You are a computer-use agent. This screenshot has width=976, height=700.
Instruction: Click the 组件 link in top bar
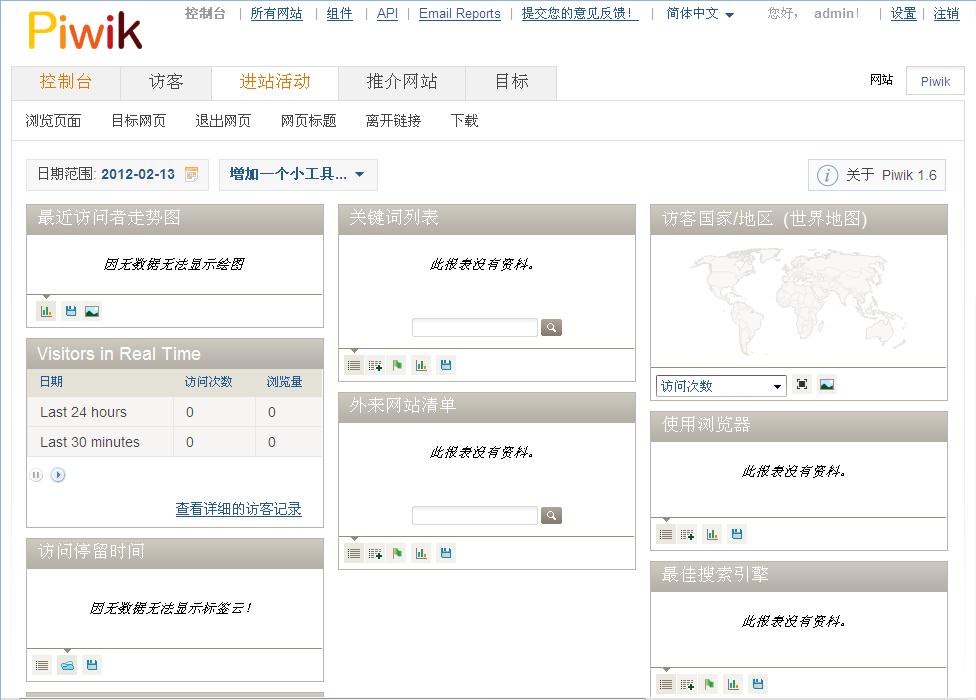(340, 13)
